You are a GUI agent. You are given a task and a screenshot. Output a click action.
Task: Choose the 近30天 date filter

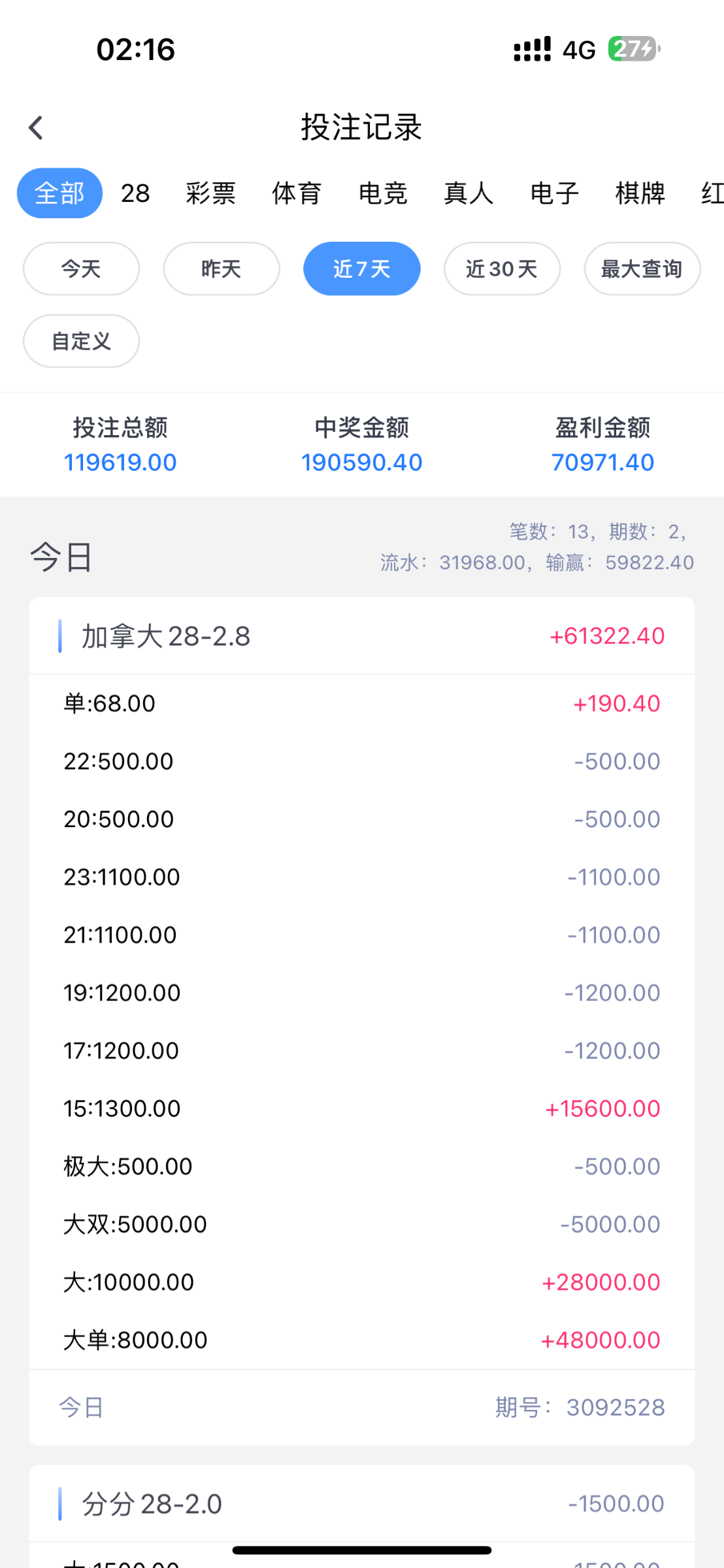(502, 269)
